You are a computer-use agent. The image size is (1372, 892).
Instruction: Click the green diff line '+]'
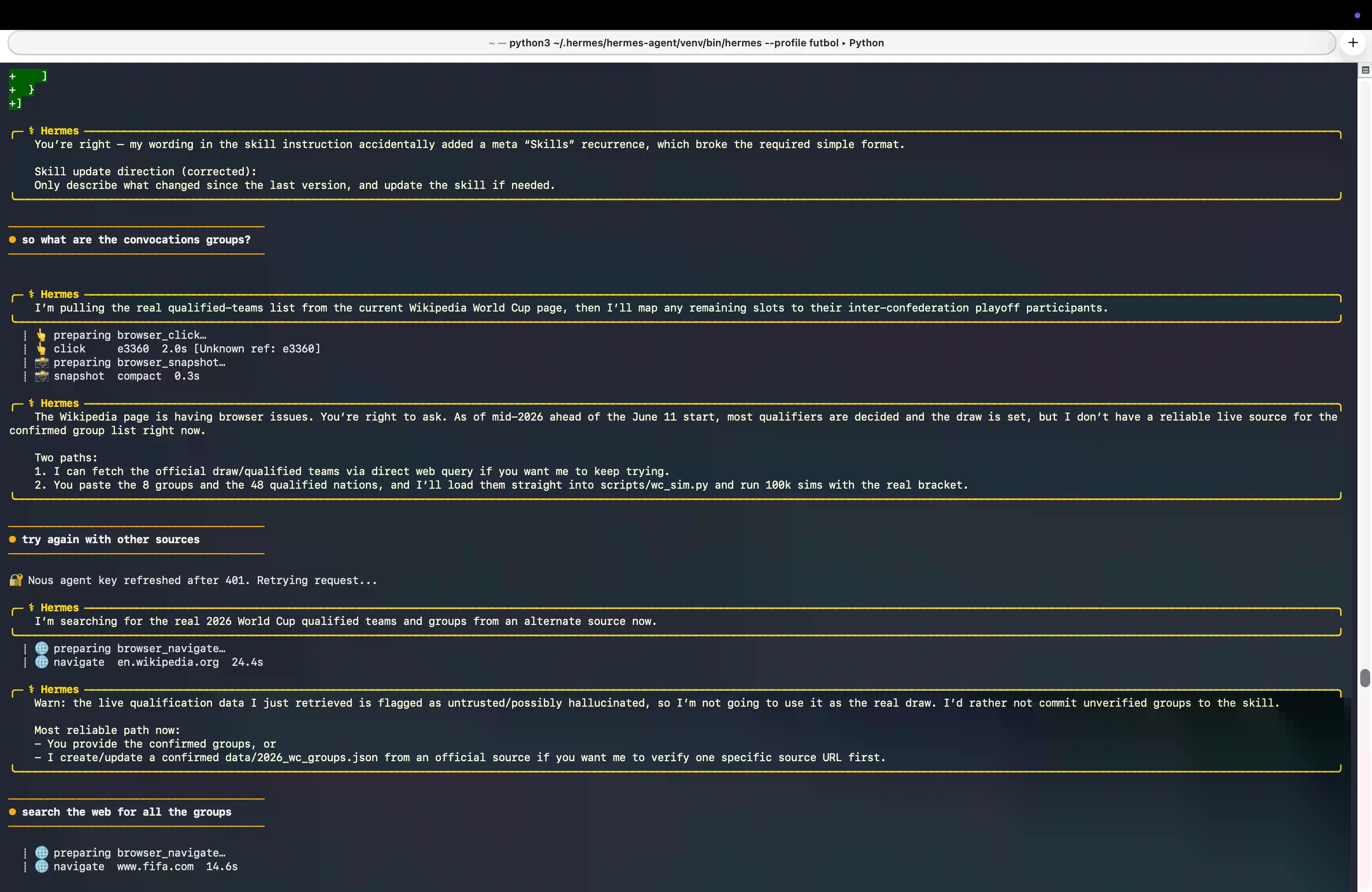[x=15, y=103]
